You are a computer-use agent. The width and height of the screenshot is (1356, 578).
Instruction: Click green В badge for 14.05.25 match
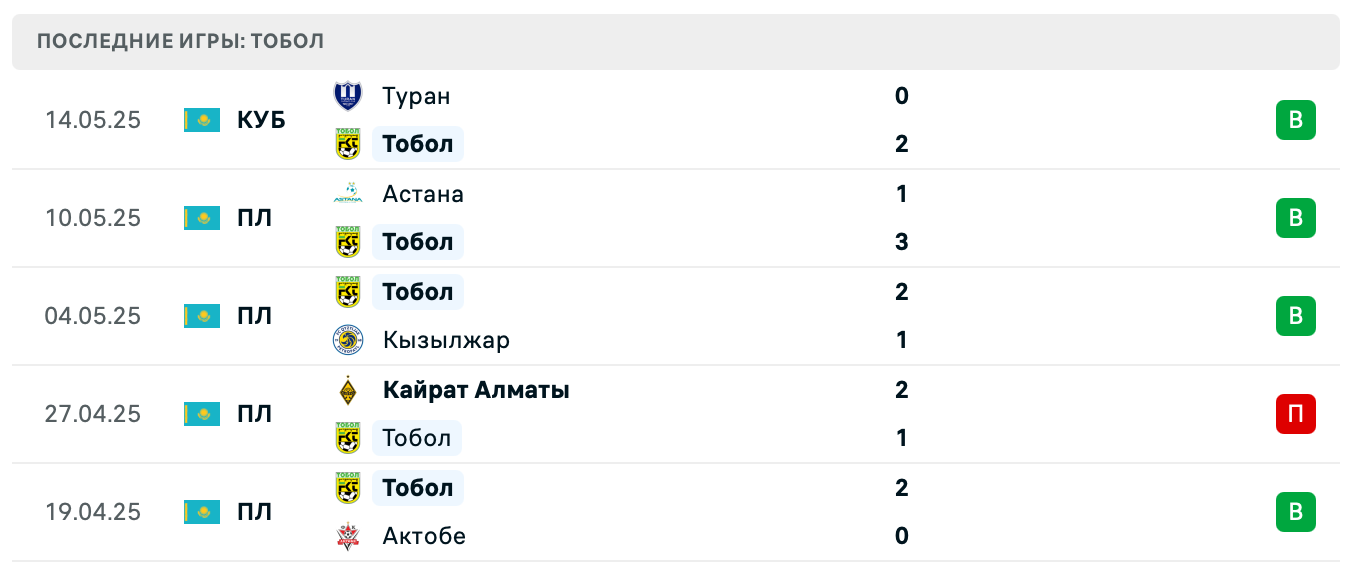coord(1295,120)
